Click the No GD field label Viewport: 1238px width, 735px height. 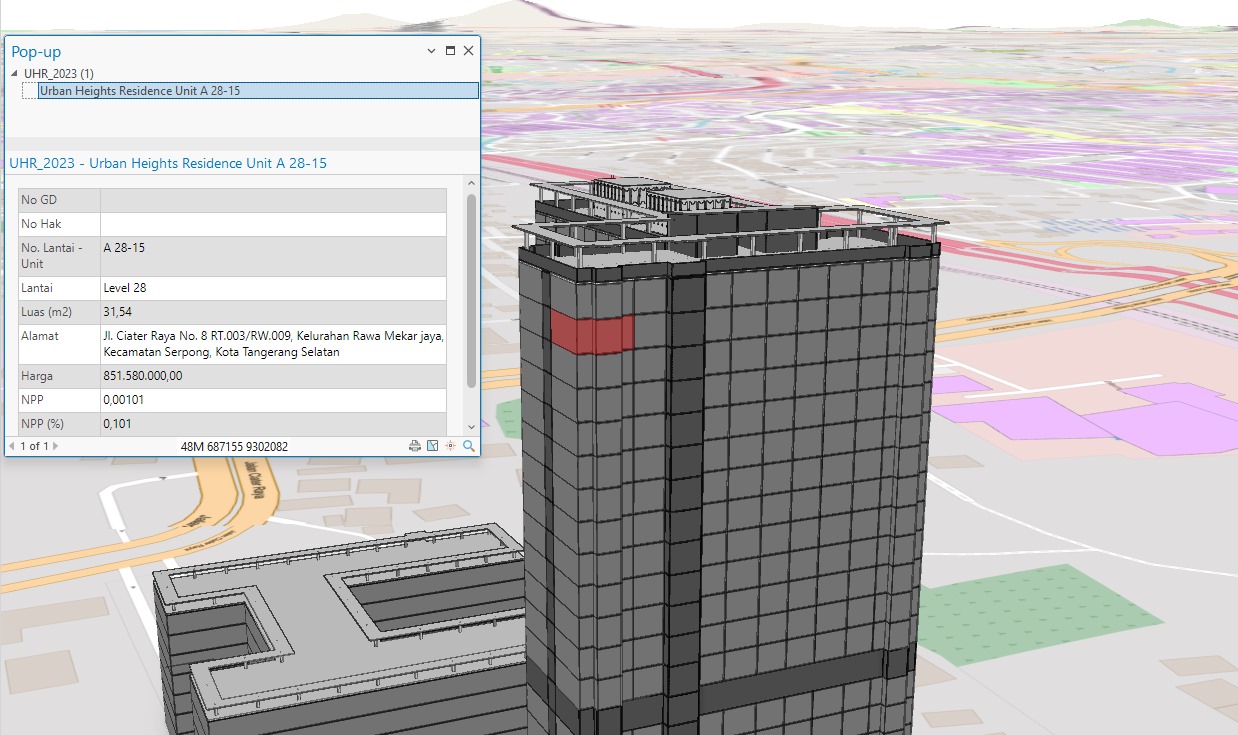coord(39,200)
